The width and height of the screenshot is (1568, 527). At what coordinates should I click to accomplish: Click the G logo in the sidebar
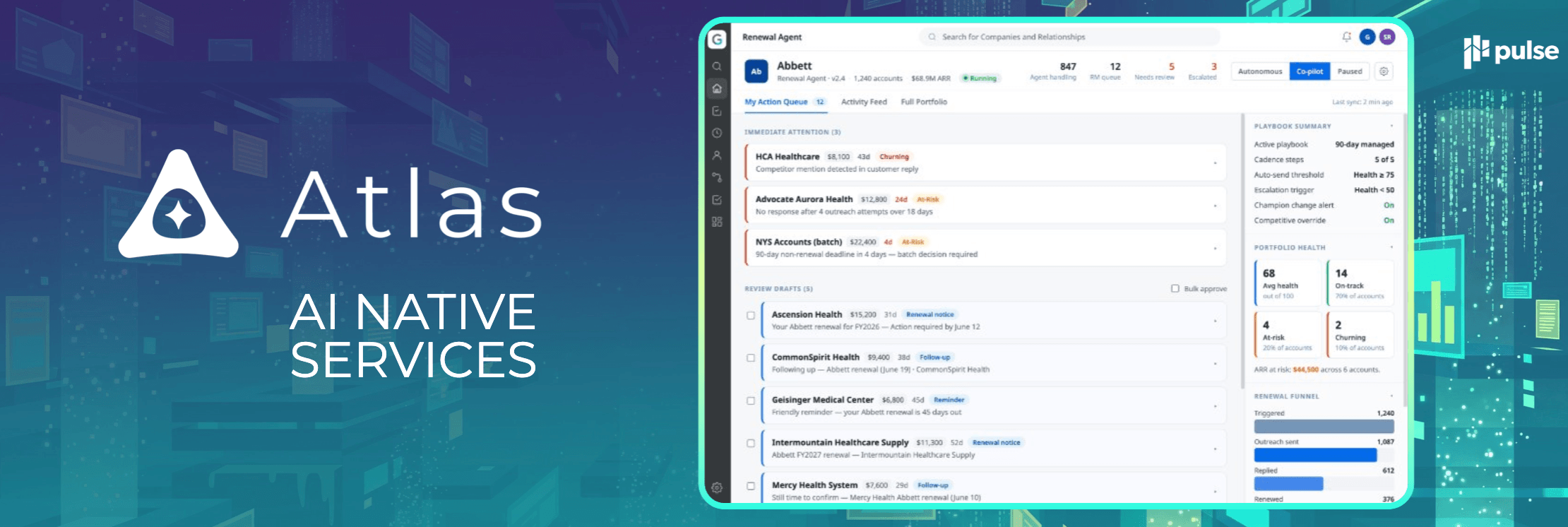(x=717, y=40)
